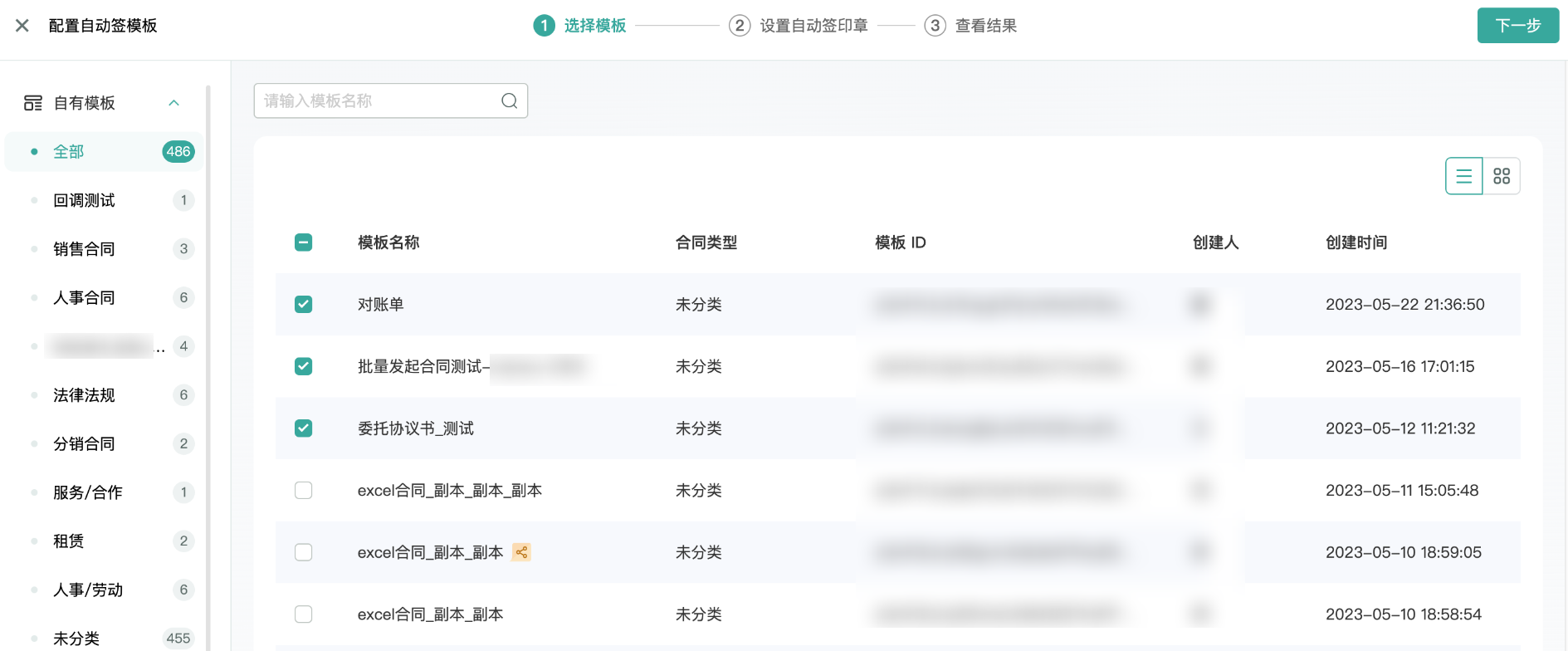Check the 18:59:05 excel合同_副本_副本 row checkbox
1568x651 pixels.
[304, 552]
